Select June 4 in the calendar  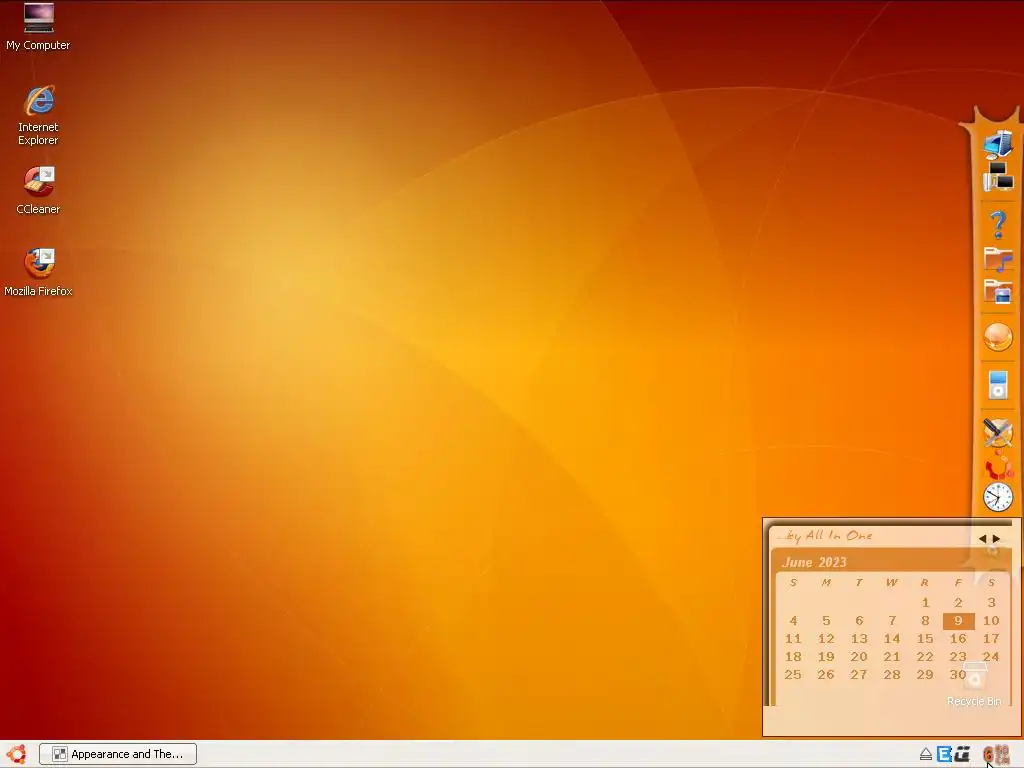coord(793,621)
